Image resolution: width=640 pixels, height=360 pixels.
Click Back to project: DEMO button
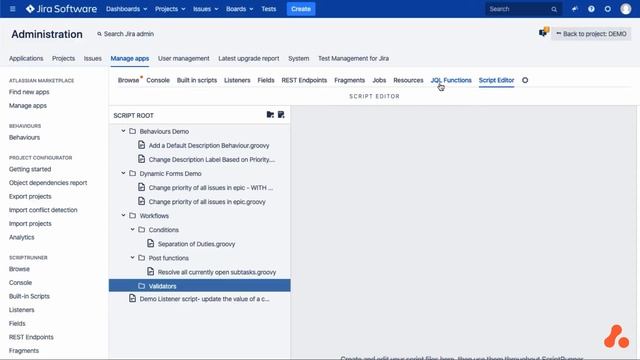click(x=591, y=34)
